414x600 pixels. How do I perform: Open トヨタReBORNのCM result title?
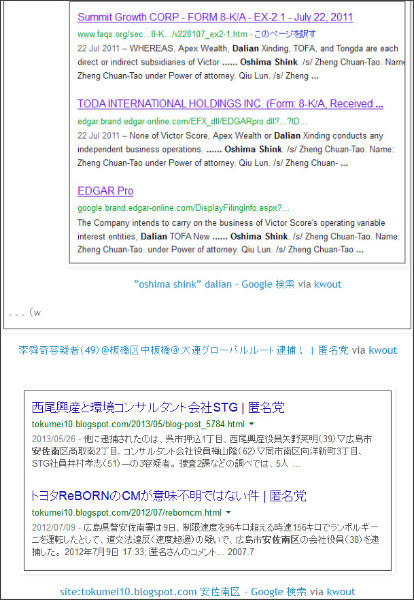click(x=169, y=496)
